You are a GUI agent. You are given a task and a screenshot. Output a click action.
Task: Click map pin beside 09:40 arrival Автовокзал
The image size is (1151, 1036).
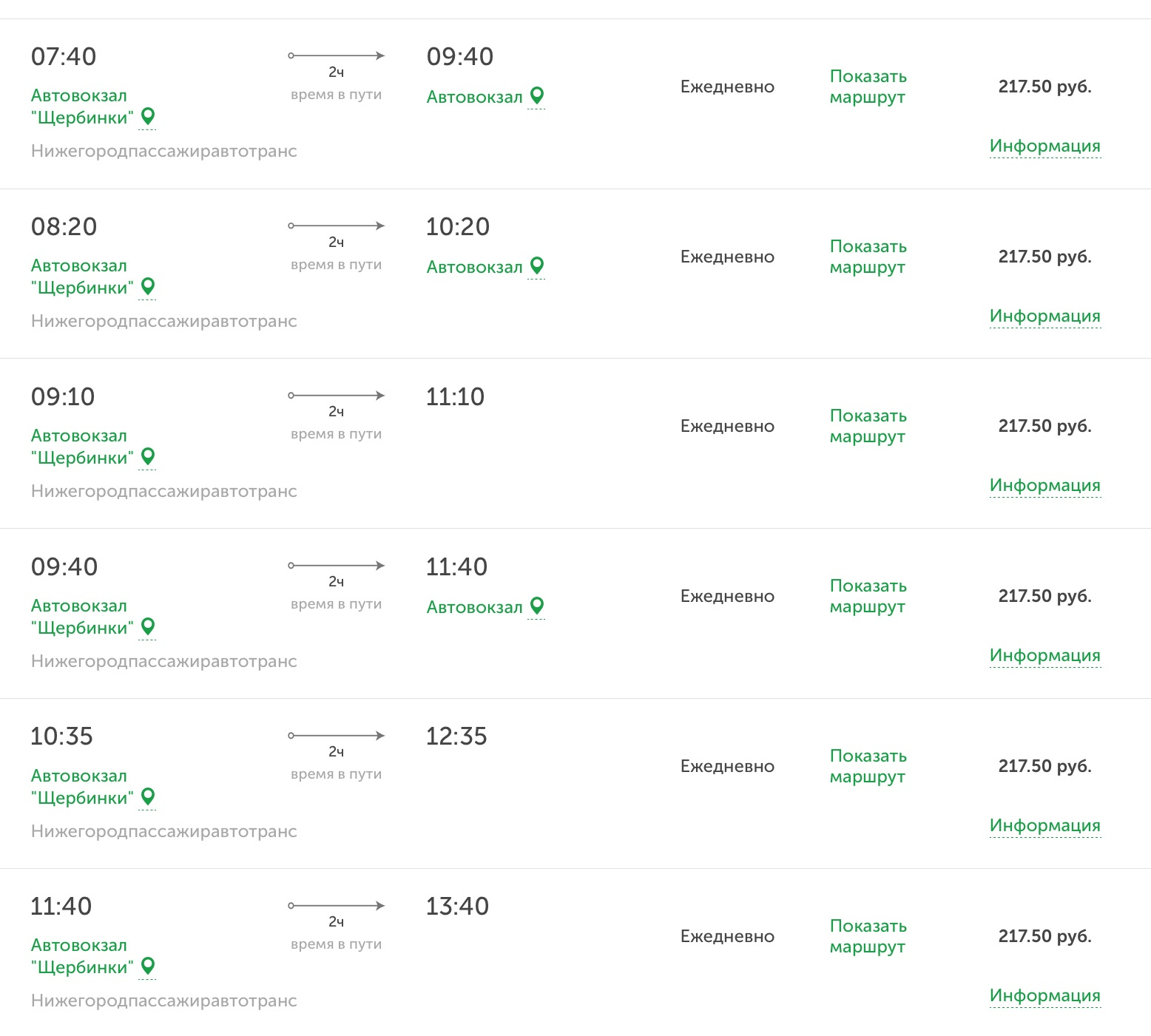537,95
